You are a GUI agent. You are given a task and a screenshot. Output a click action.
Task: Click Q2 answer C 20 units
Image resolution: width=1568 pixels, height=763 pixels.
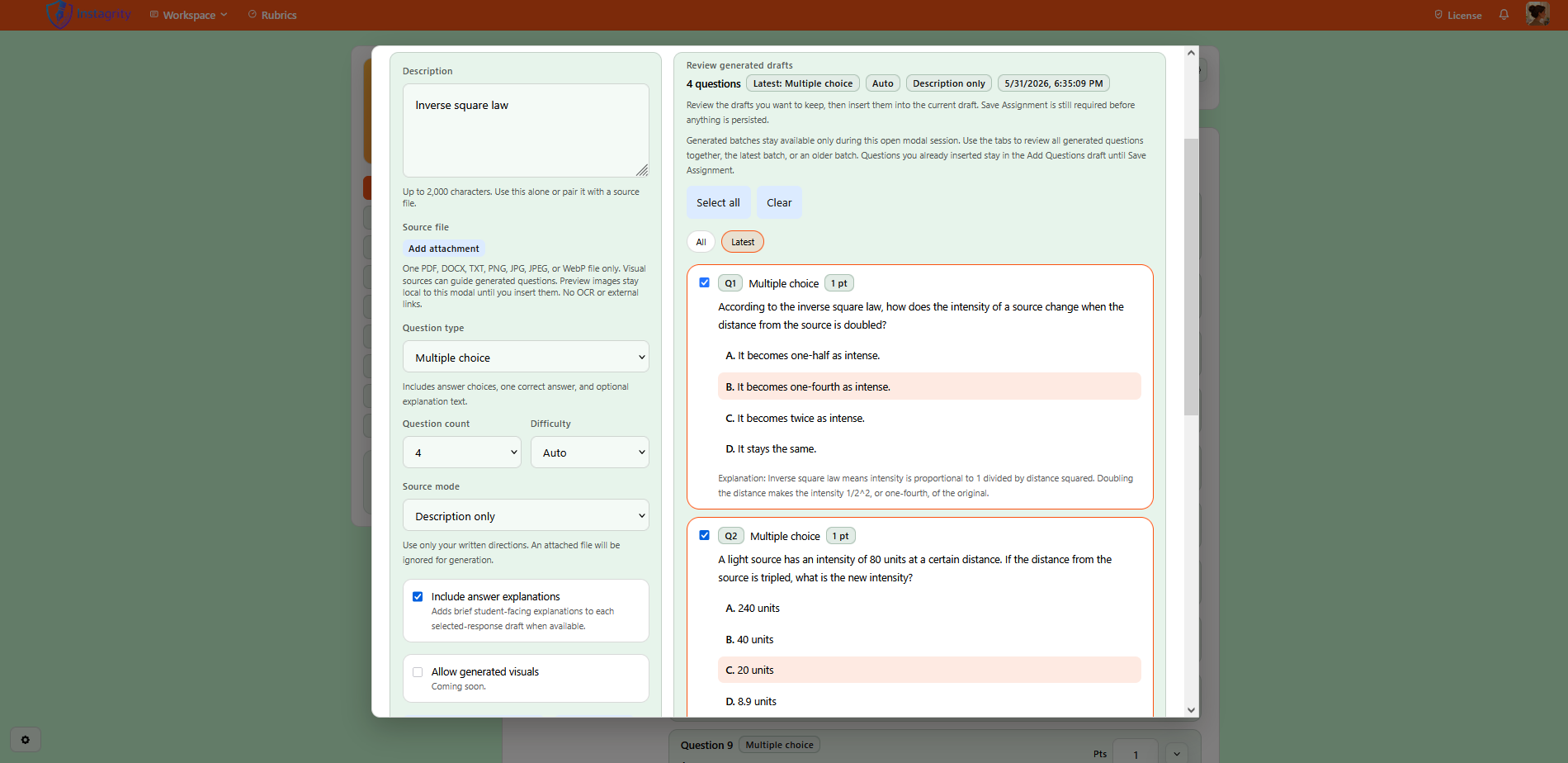tap(929, 671)
